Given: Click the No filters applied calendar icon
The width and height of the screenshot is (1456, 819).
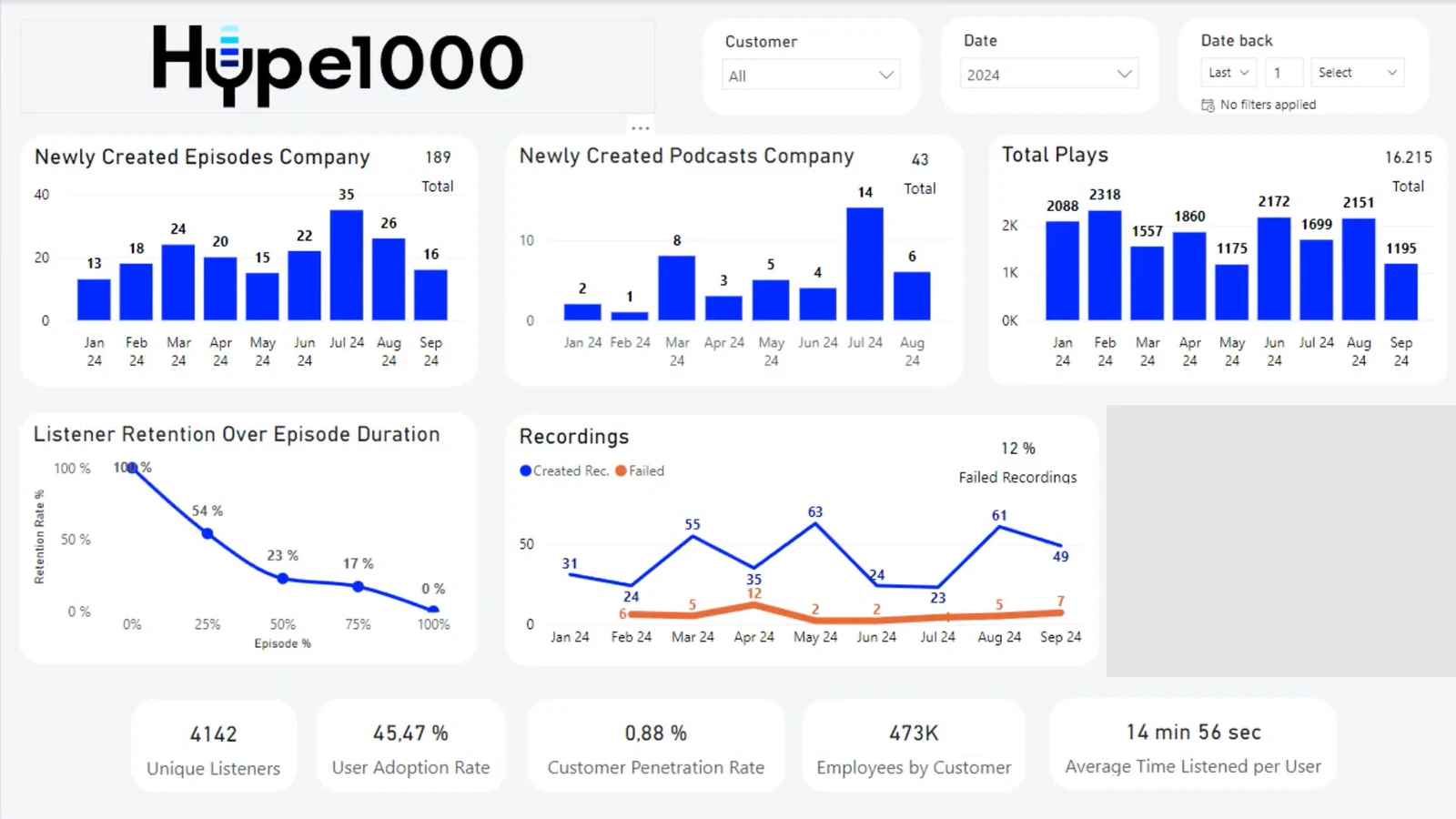Looking at the screenshot, I should tap(1208, 105).
